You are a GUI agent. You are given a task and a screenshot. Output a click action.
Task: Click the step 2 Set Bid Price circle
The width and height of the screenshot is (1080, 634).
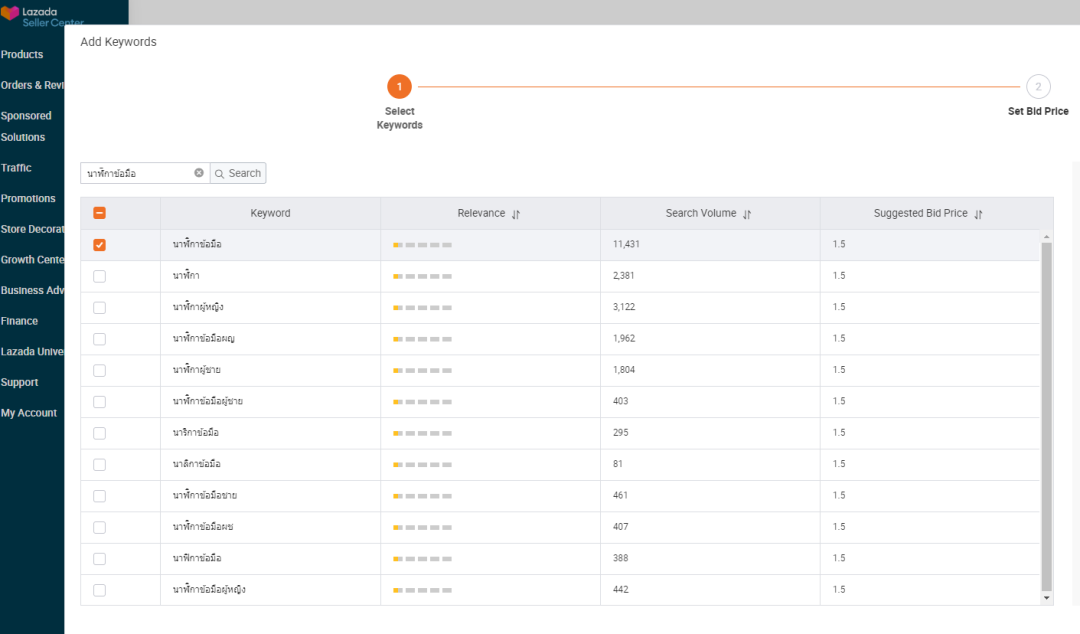(1038, 87)
